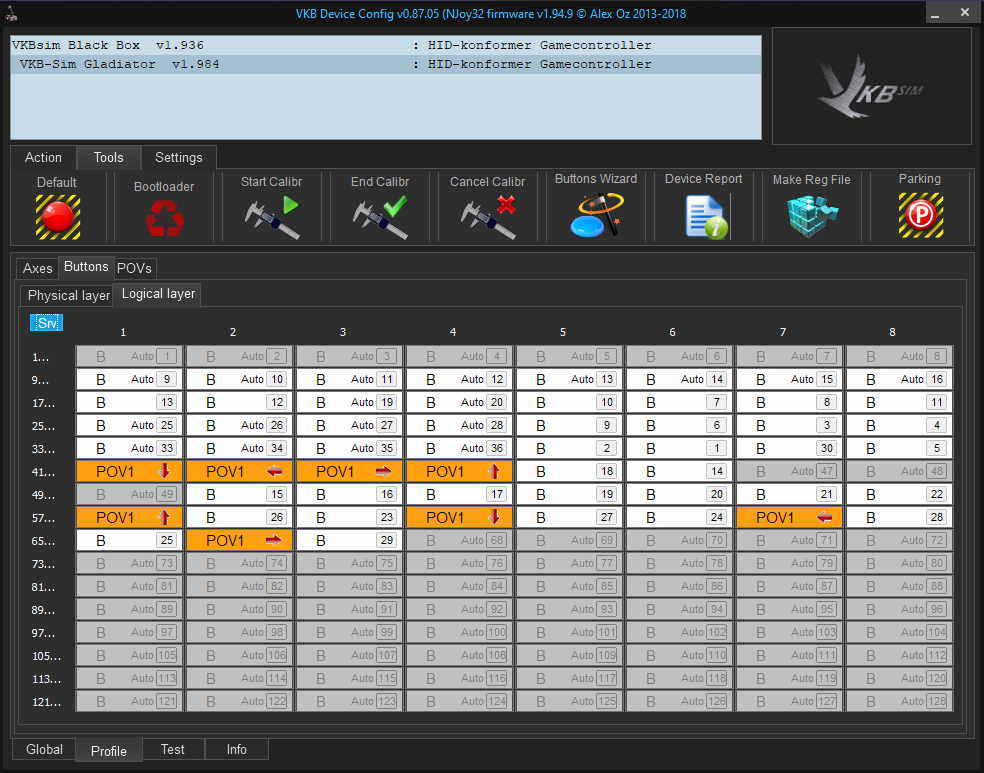
Task: Generate the Device Report
Action: coord(704,216)
